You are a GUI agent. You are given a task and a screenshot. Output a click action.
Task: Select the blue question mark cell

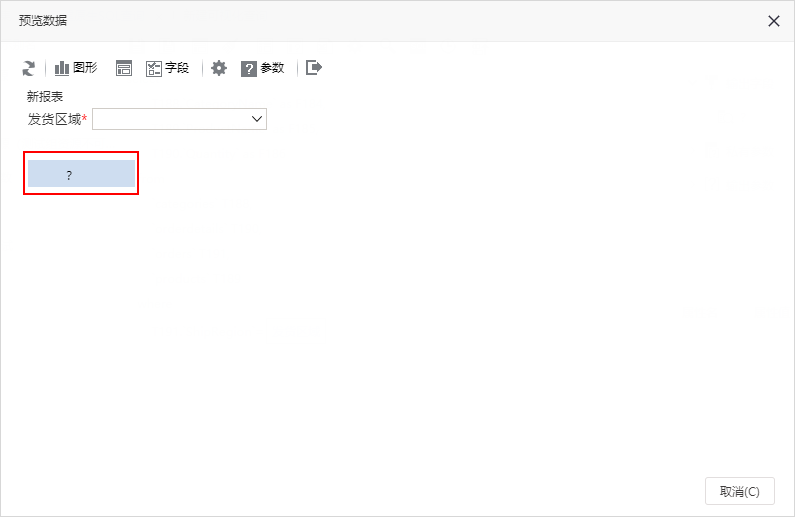[x=81, y=174]
